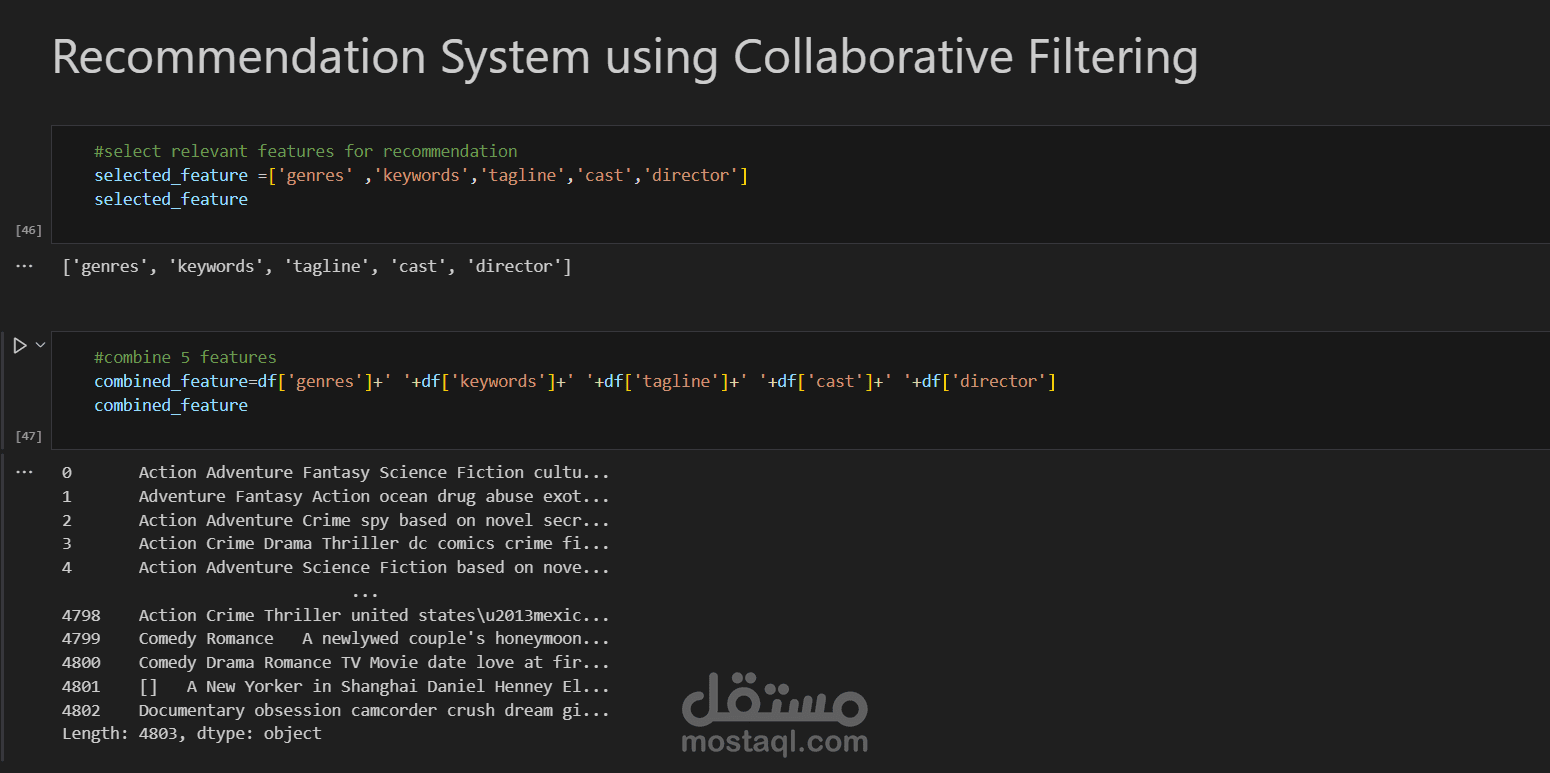Click the '#combine 5 features' comment

[185, 357]
